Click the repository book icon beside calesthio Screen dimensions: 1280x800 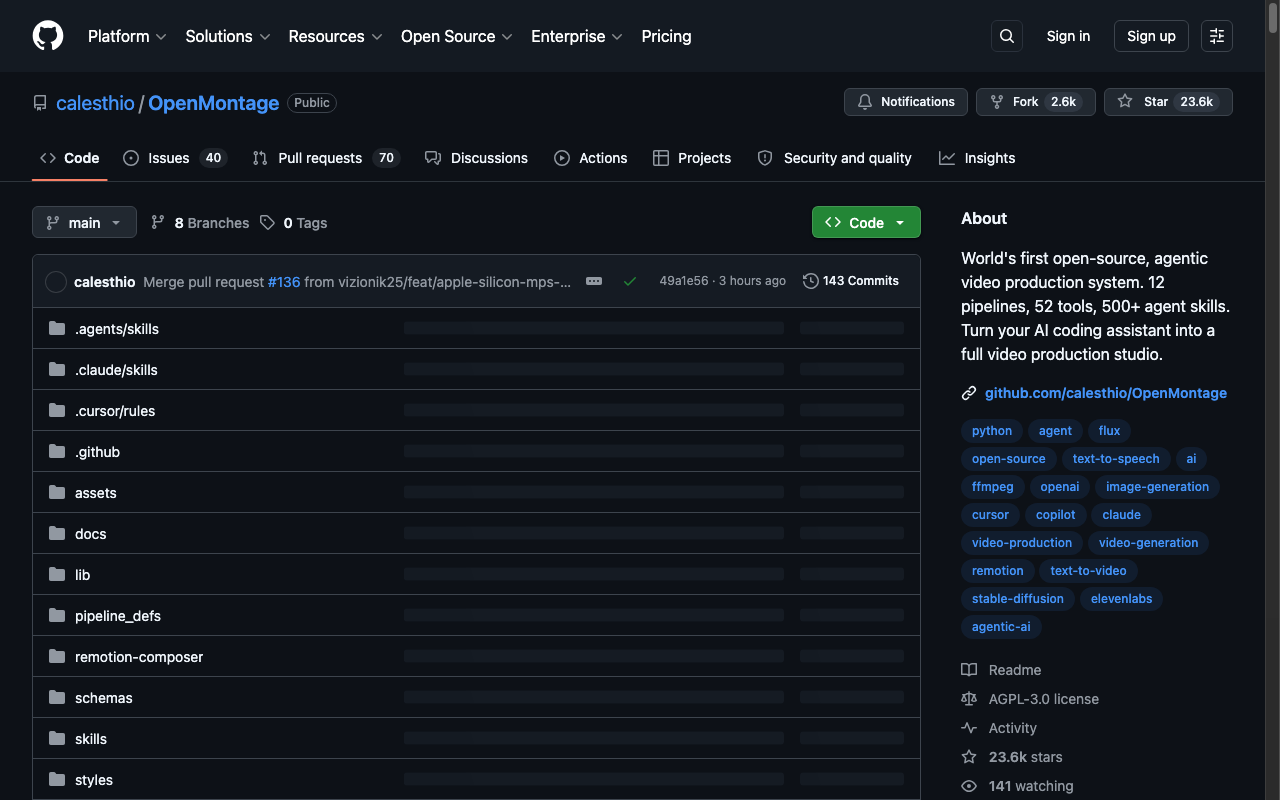(x=40, y=103)
